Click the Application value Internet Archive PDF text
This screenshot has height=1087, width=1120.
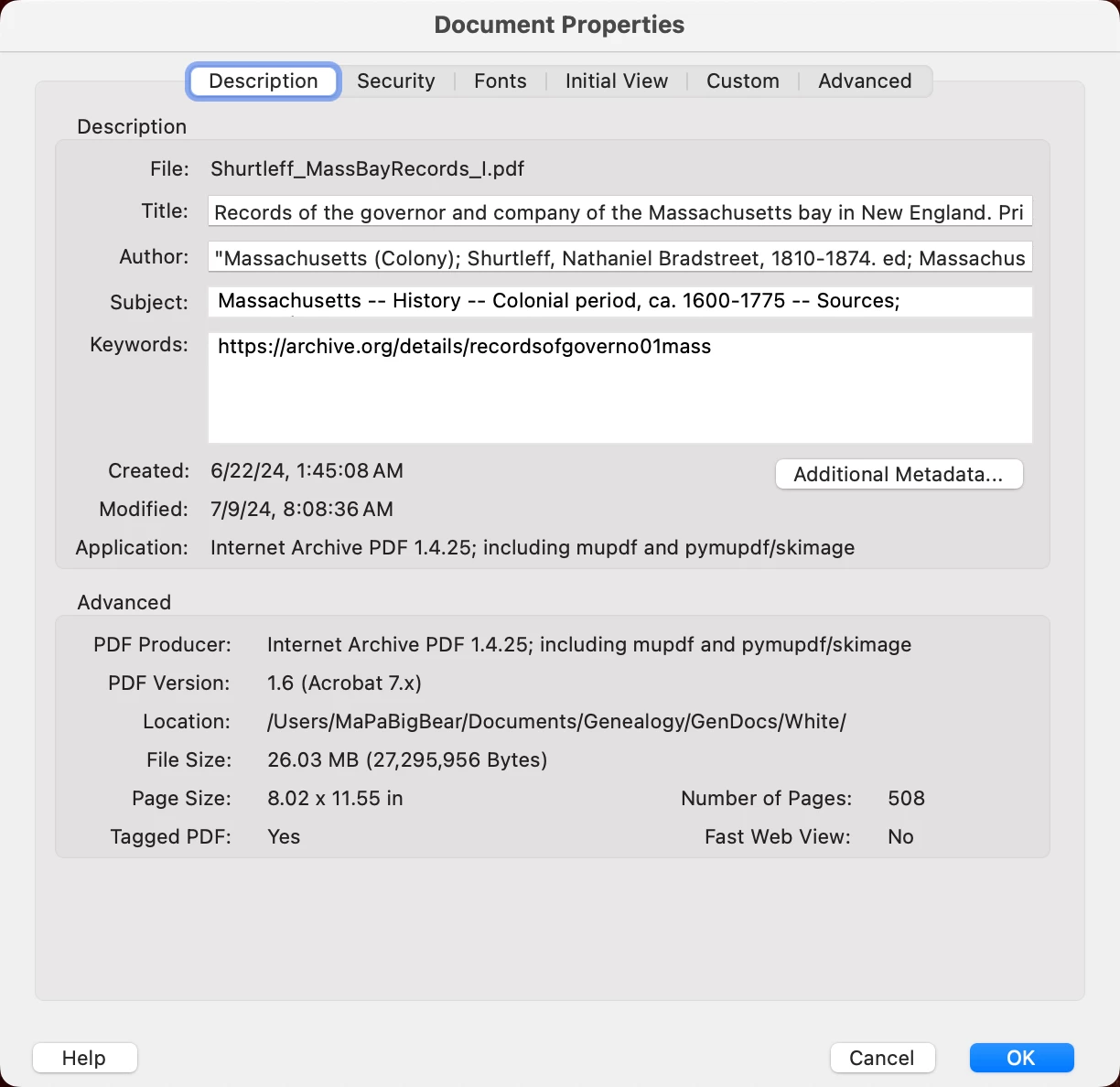point(533,547)
